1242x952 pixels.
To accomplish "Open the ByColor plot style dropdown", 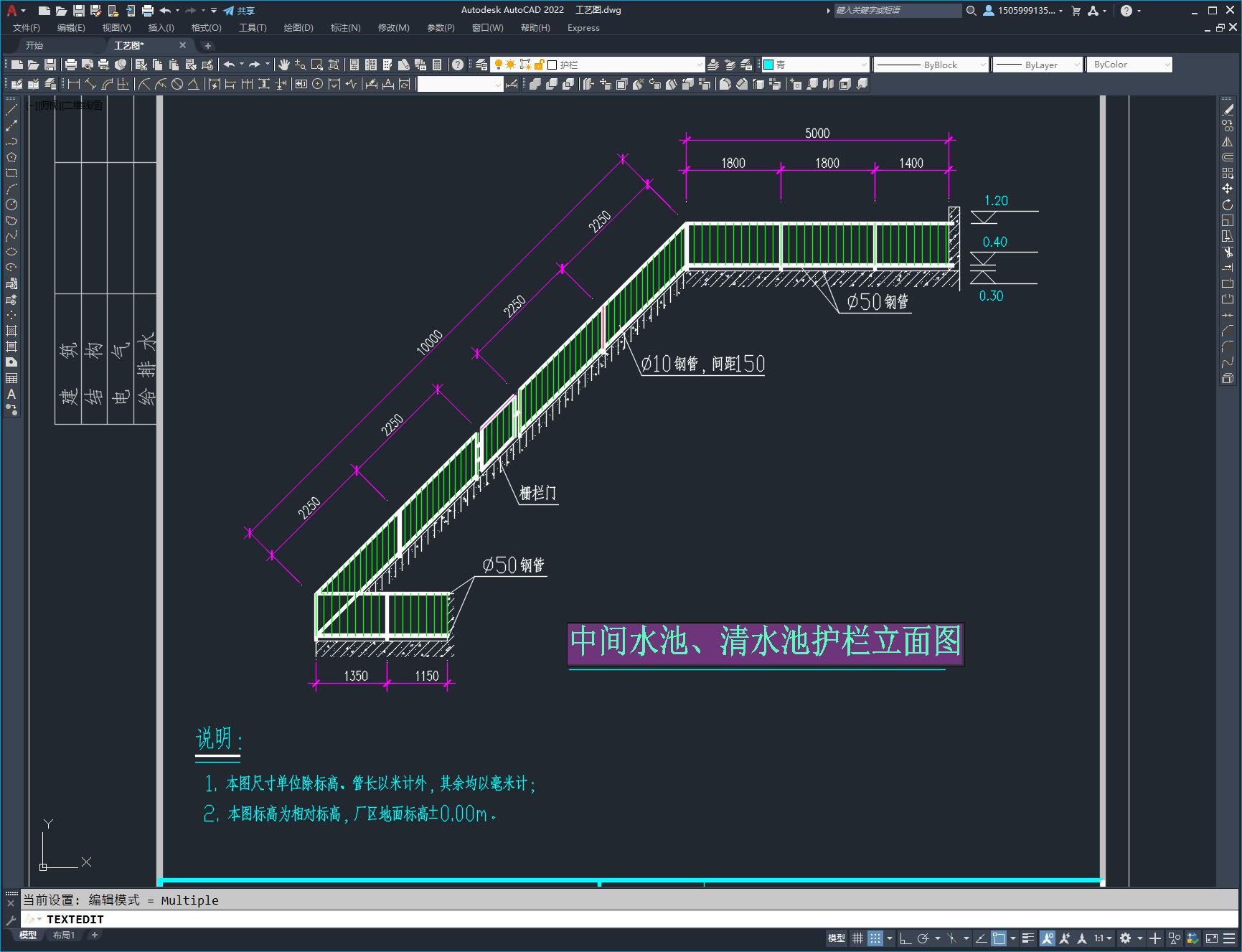I will click(x=1129, y=65).
